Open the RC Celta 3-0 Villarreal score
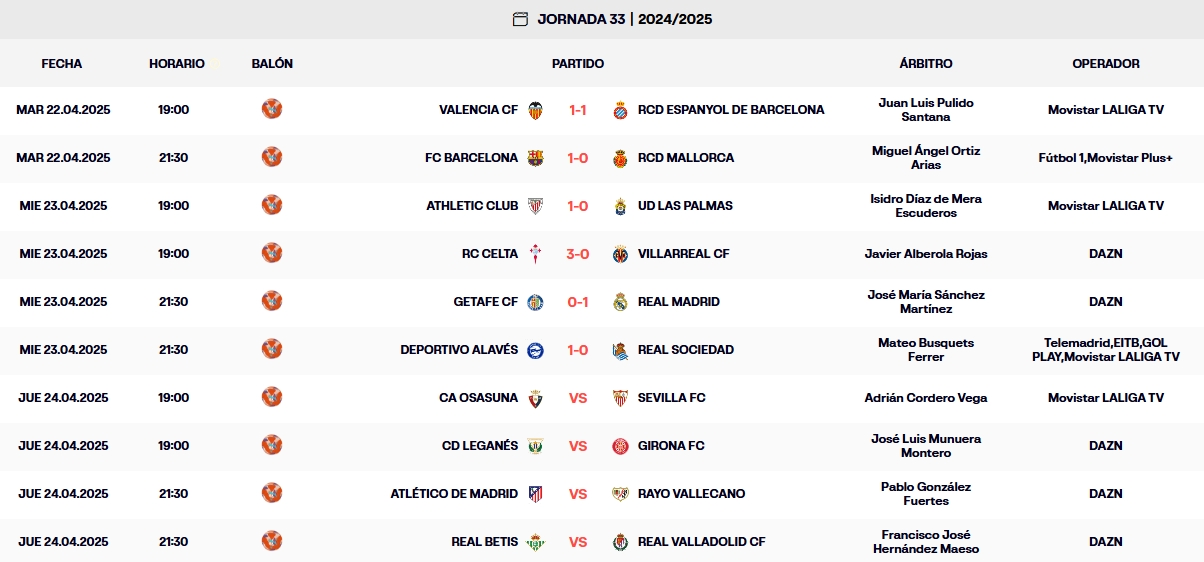 pos(578,254)
